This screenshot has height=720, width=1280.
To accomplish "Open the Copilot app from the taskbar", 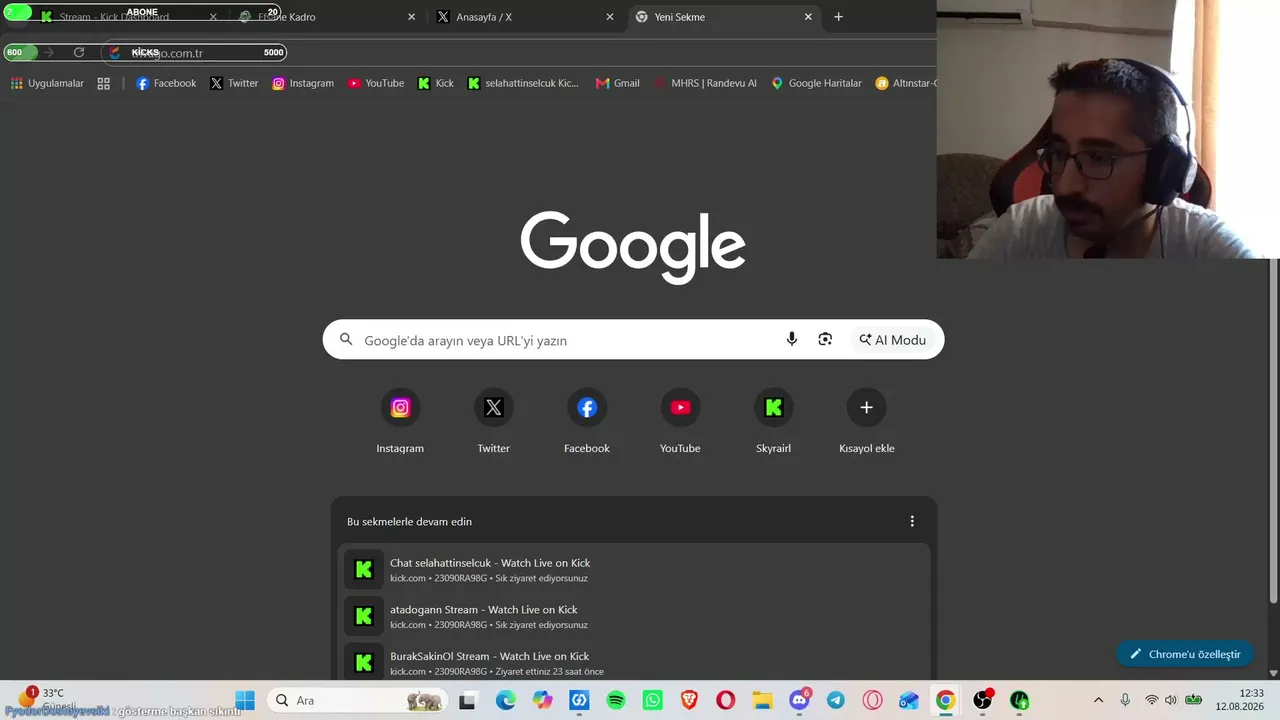I will tap(543, 700).
